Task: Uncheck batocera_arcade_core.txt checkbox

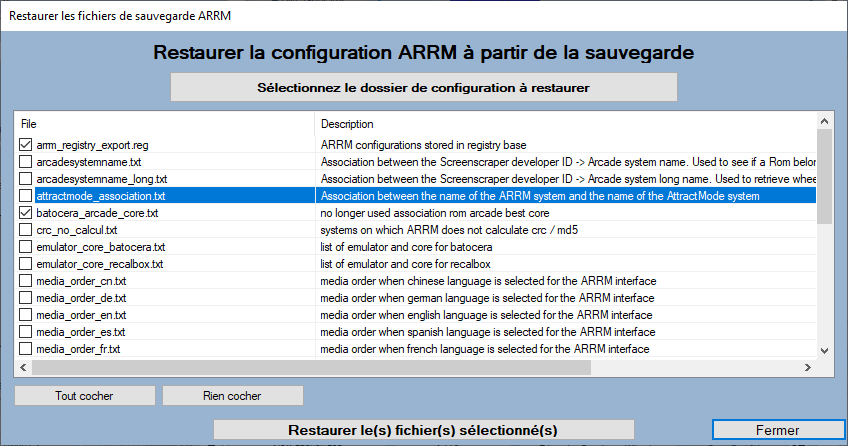Action: coord(26,213)
